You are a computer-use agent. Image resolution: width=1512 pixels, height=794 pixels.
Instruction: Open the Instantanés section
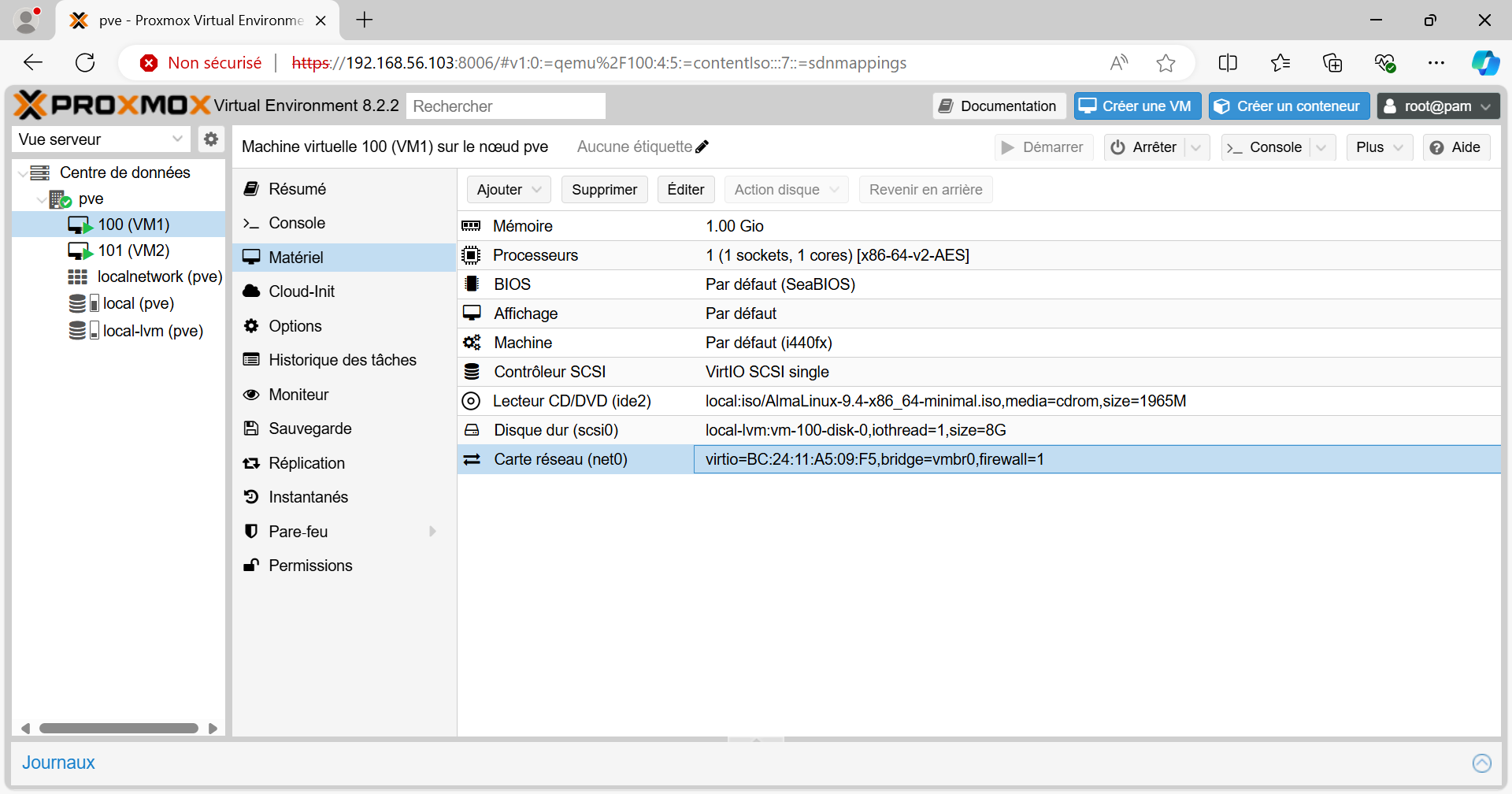coord(344,497)
